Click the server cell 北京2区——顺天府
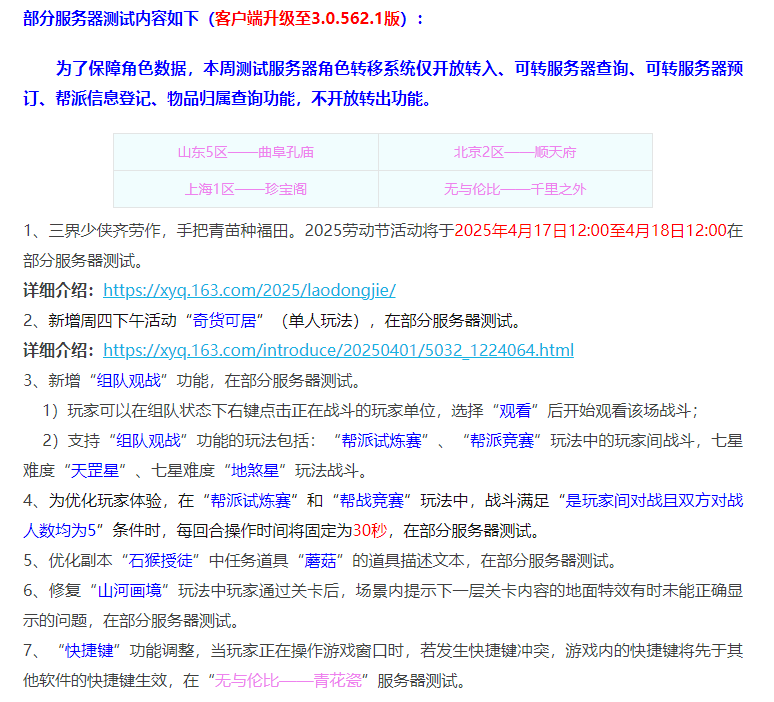 [515, 152]
